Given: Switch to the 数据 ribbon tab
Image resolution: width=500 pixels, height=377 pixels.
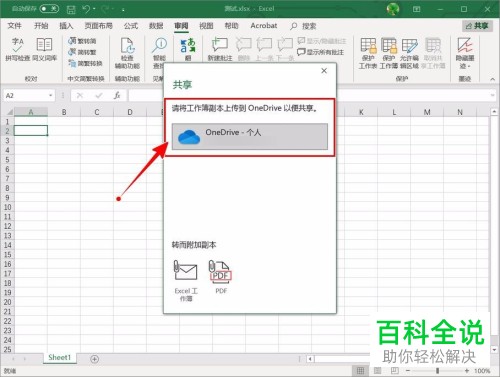Looking at the screenshot, I should click(156, 26).
